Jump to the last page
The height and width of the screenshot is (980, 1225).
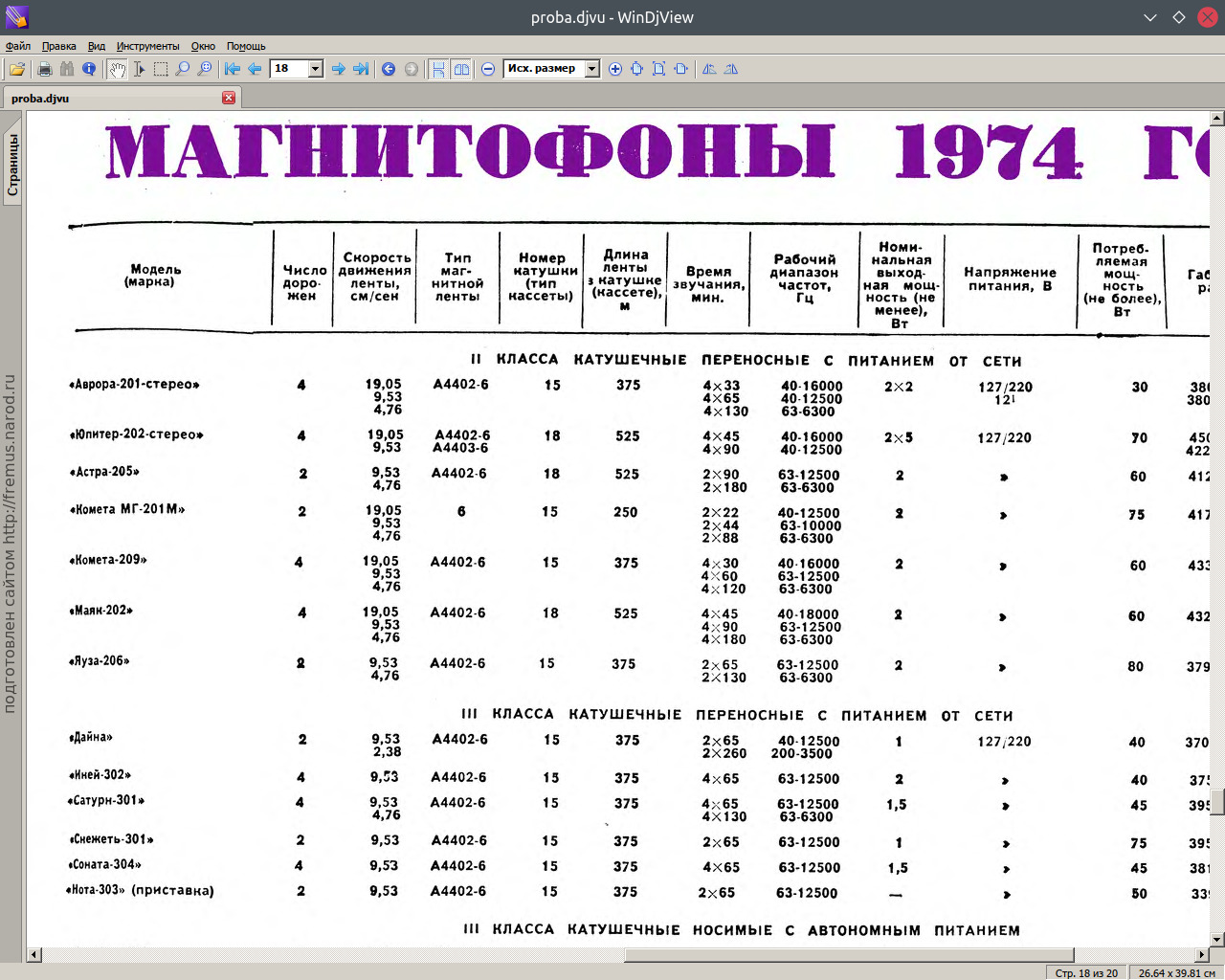pyautogui.click(x=361, y=69)
